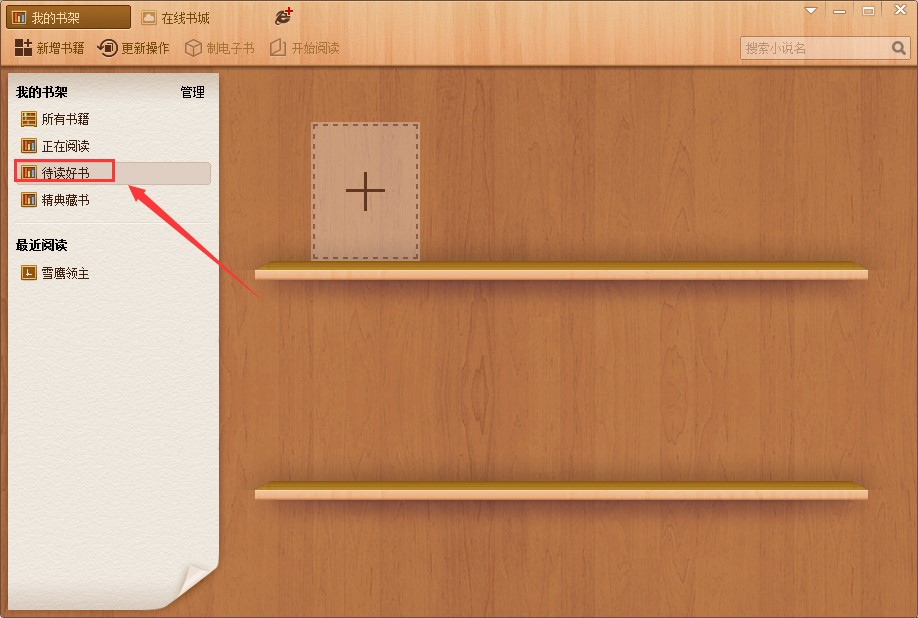Close the reader window

[x=900, y=10]
